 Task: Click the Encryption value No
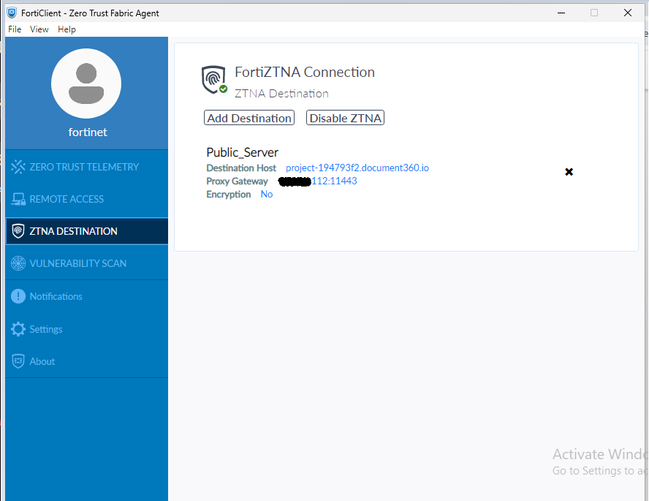point(267,194)
